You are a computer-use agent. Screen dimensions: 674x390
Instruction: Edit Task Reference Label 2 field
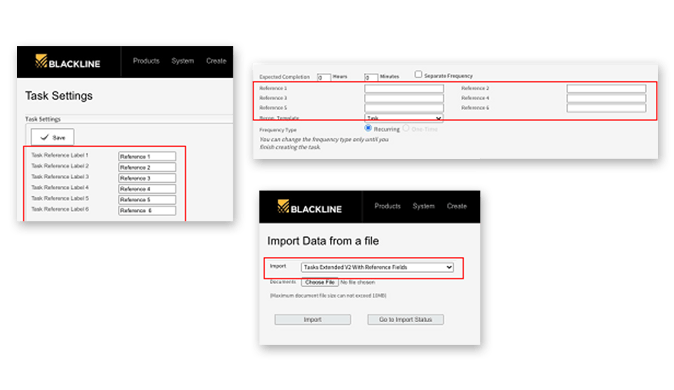[x=147, y=167]
